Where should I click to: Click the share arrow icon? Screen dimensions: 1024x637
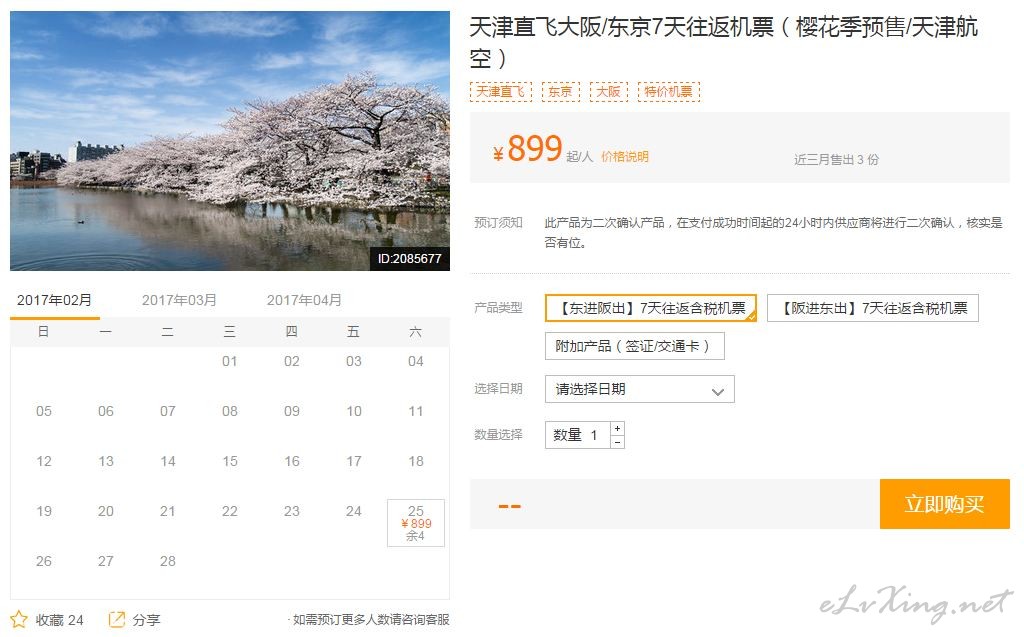click(x=116, y=619)
